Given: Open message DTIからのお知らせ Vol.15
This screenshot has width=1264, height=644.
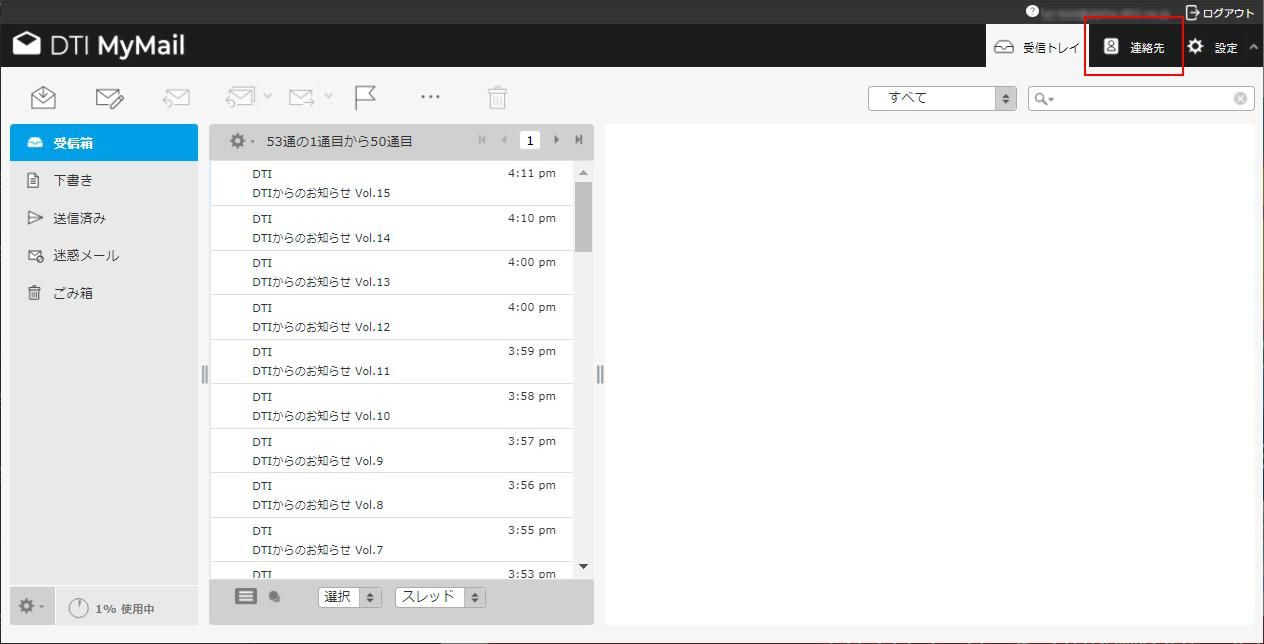Looking at the screenshot, I should (x=392, y=183).
